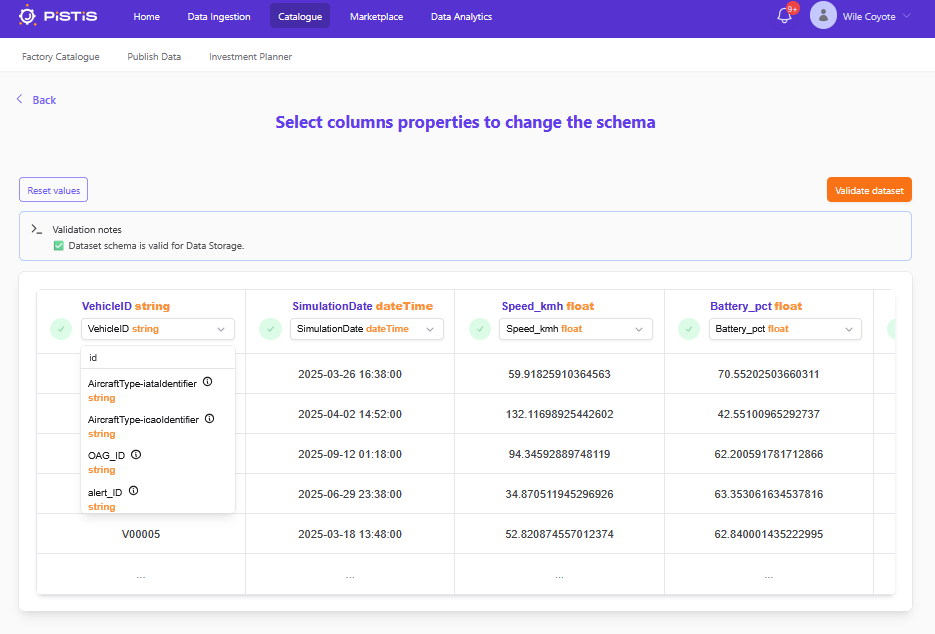Screen dimensions: 935x634
Task: Switch to Publish Data tab
Action: coord(154,57)
